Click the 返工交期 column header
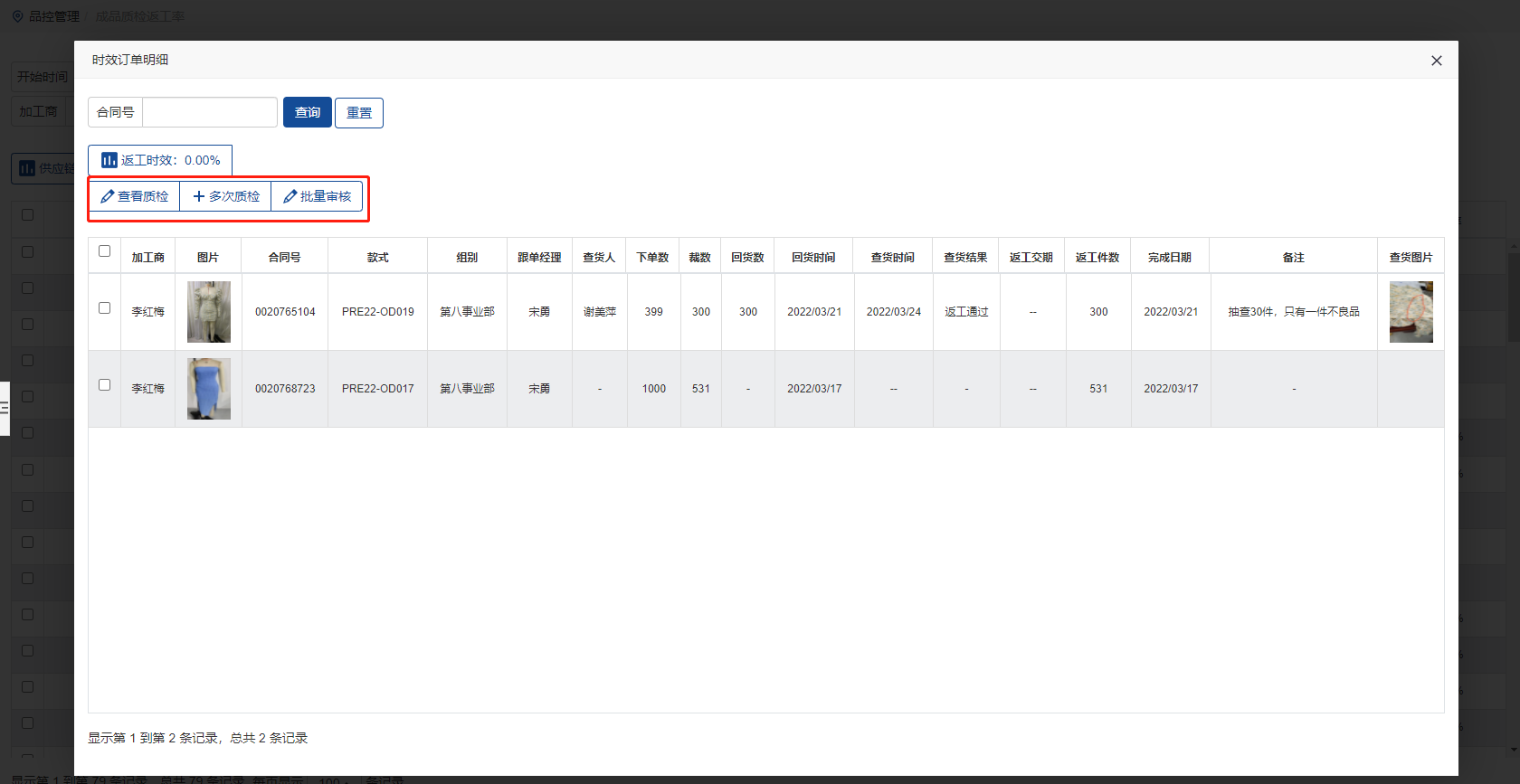Image resolution: width=1520 pixels, height=784 pixels. click(1032, 258)
